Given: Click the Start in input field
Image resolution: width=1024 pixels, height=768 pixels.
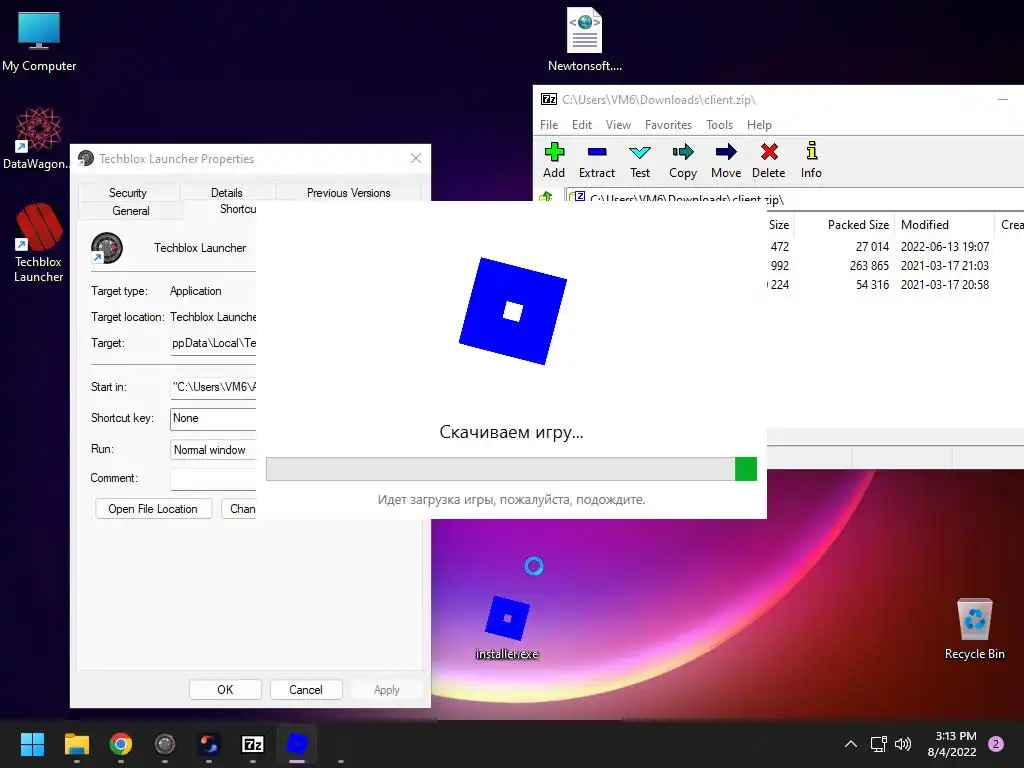Looking at the screenshot, I should click(214, 387).
